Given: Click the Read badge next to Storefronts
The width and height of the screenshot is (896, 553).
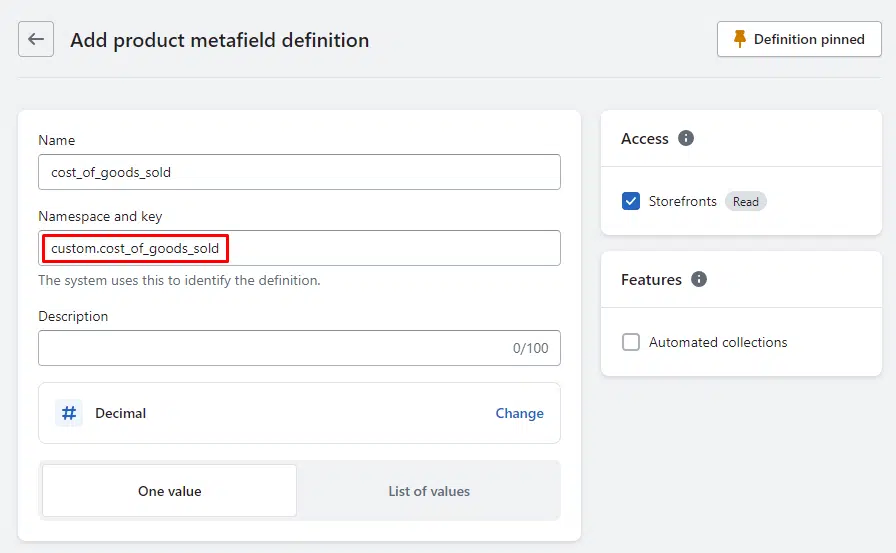Looking at the screenshot, I should [746, 202].
